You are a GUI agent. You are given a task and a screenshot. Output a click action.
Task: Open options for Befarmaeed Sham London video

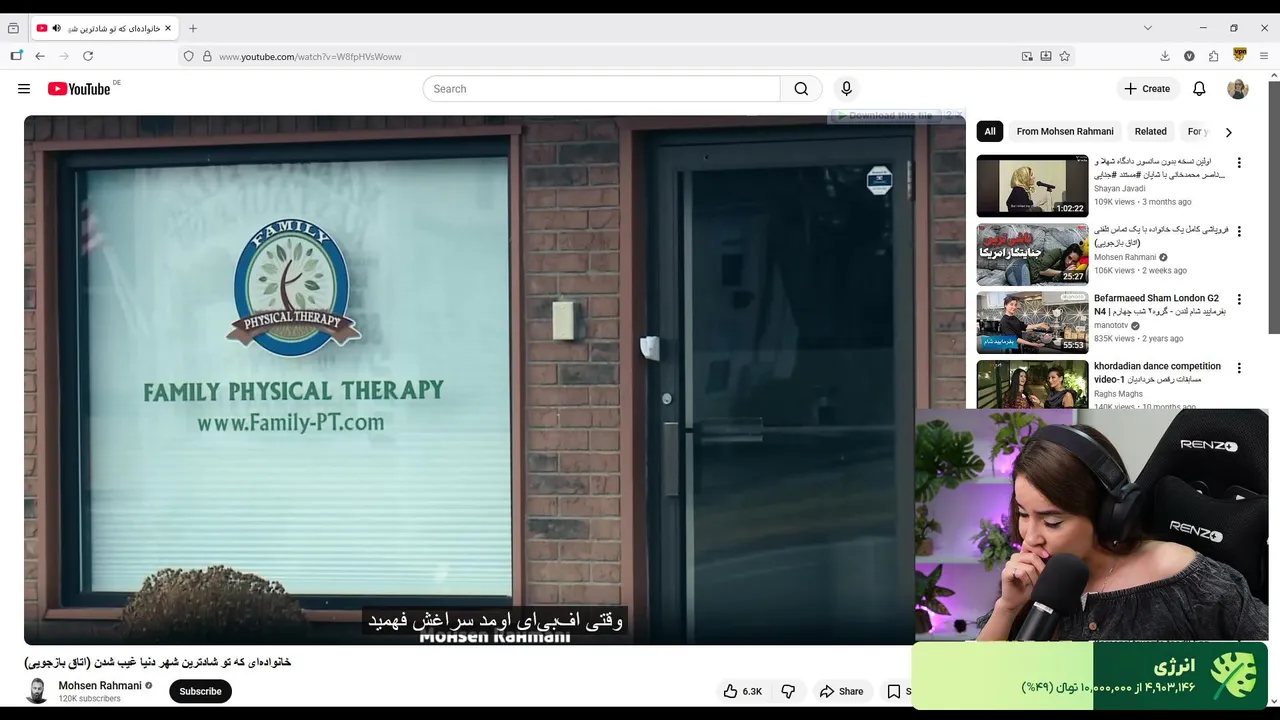point(1239,299)
